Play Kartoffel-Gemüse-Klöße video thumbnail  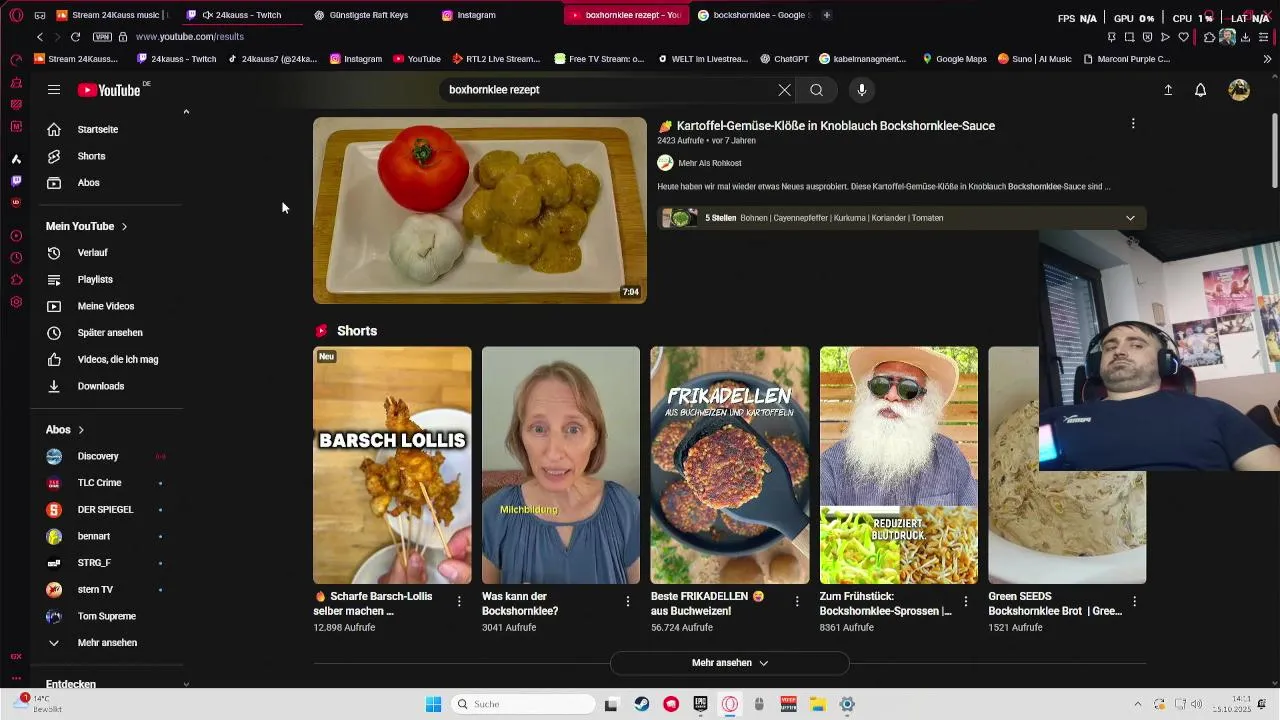click(x=480, y=210)
